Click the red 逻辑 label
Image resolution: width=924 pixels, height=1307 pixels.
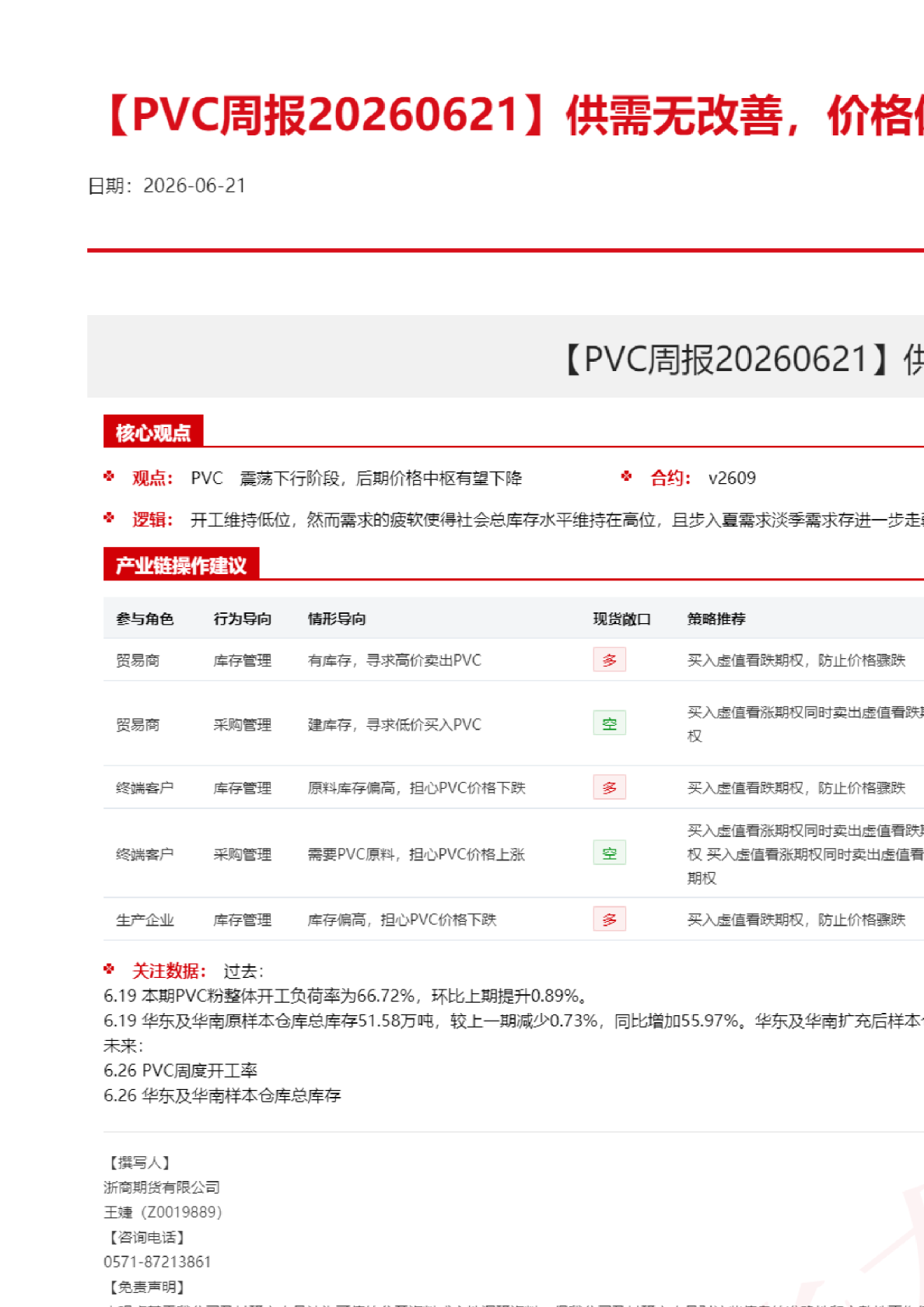(152, 520)
